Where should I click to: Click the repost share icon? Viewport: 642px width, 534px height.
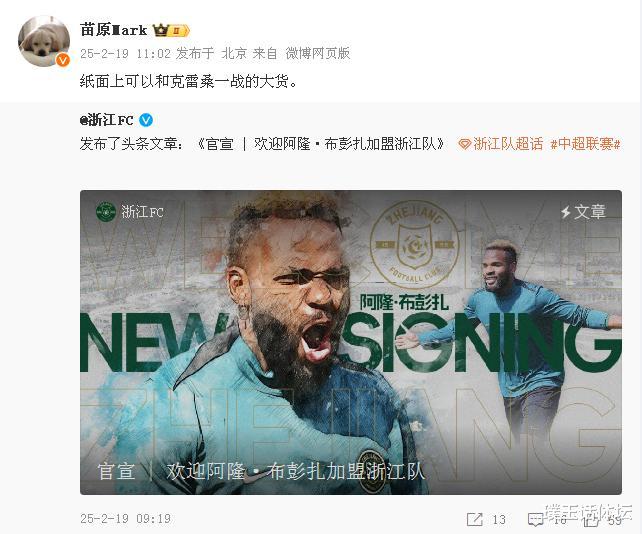coord(475,519)
